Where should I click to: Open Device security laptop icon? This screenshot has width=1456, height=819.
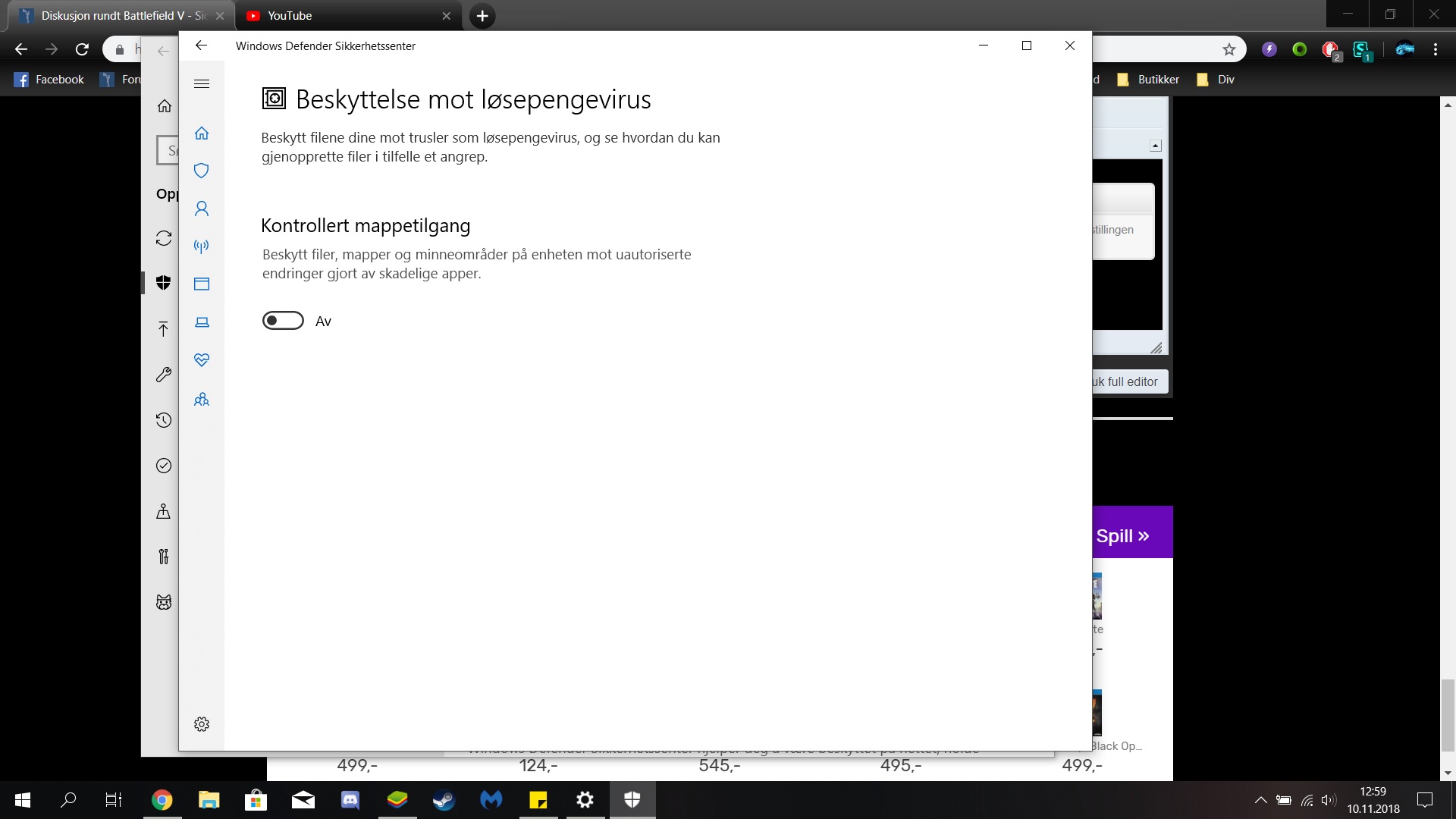click(x=202, y=322)
